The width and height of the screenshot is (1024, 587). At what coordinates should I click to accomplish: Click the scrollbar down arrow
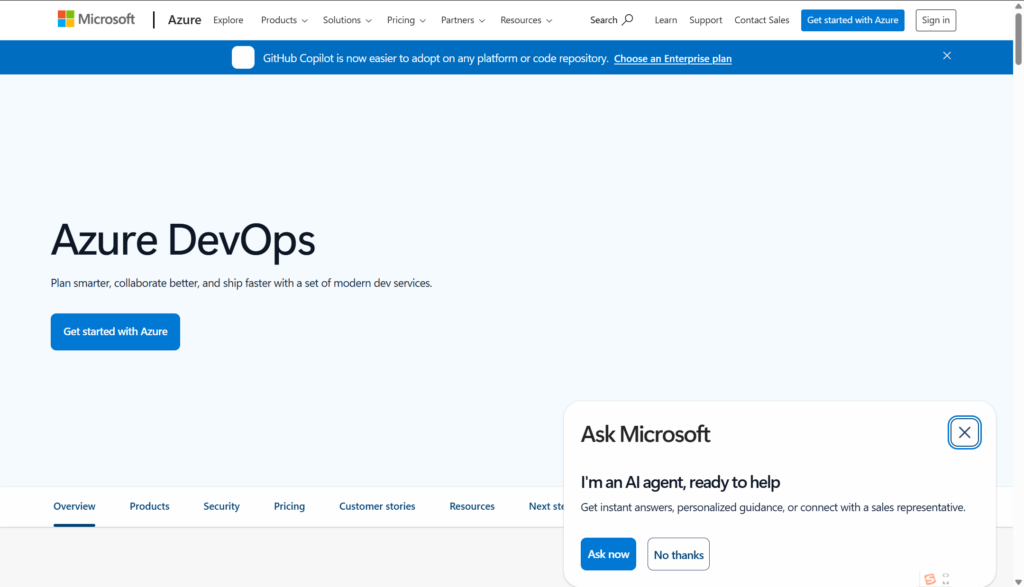tap(1018, 582)
